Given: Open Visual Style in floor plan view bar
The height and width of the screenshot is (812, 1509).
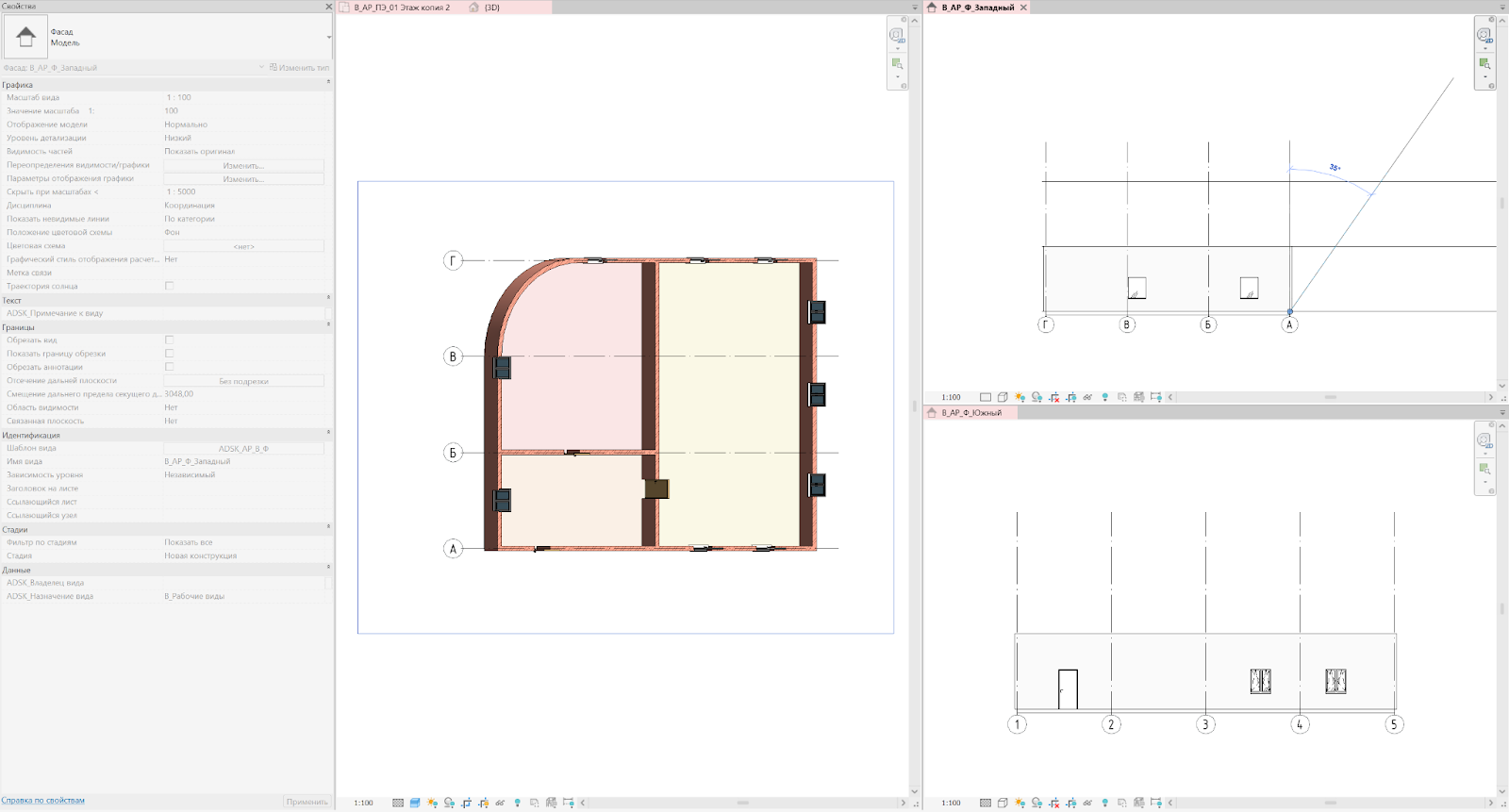Looking at the screenshot, I should click(415, 803).
